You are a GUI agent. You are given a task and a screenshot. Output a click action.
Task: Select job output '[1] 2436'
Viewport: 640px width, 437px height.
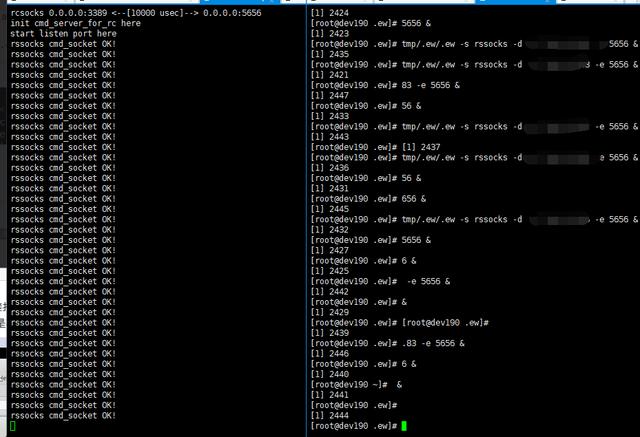click(330, 168)
